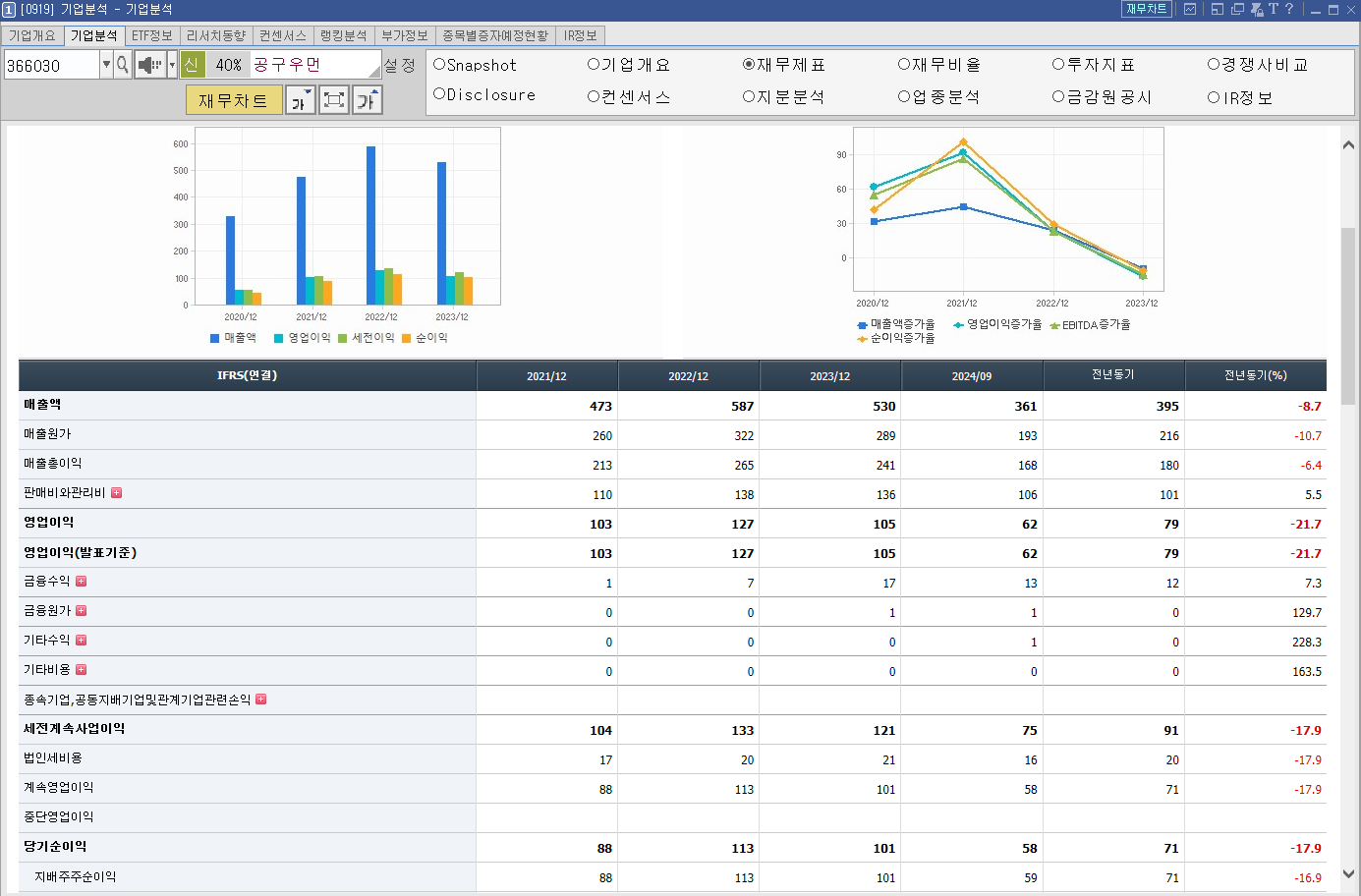Select the 컨센서스 radio button

point(594,96)
